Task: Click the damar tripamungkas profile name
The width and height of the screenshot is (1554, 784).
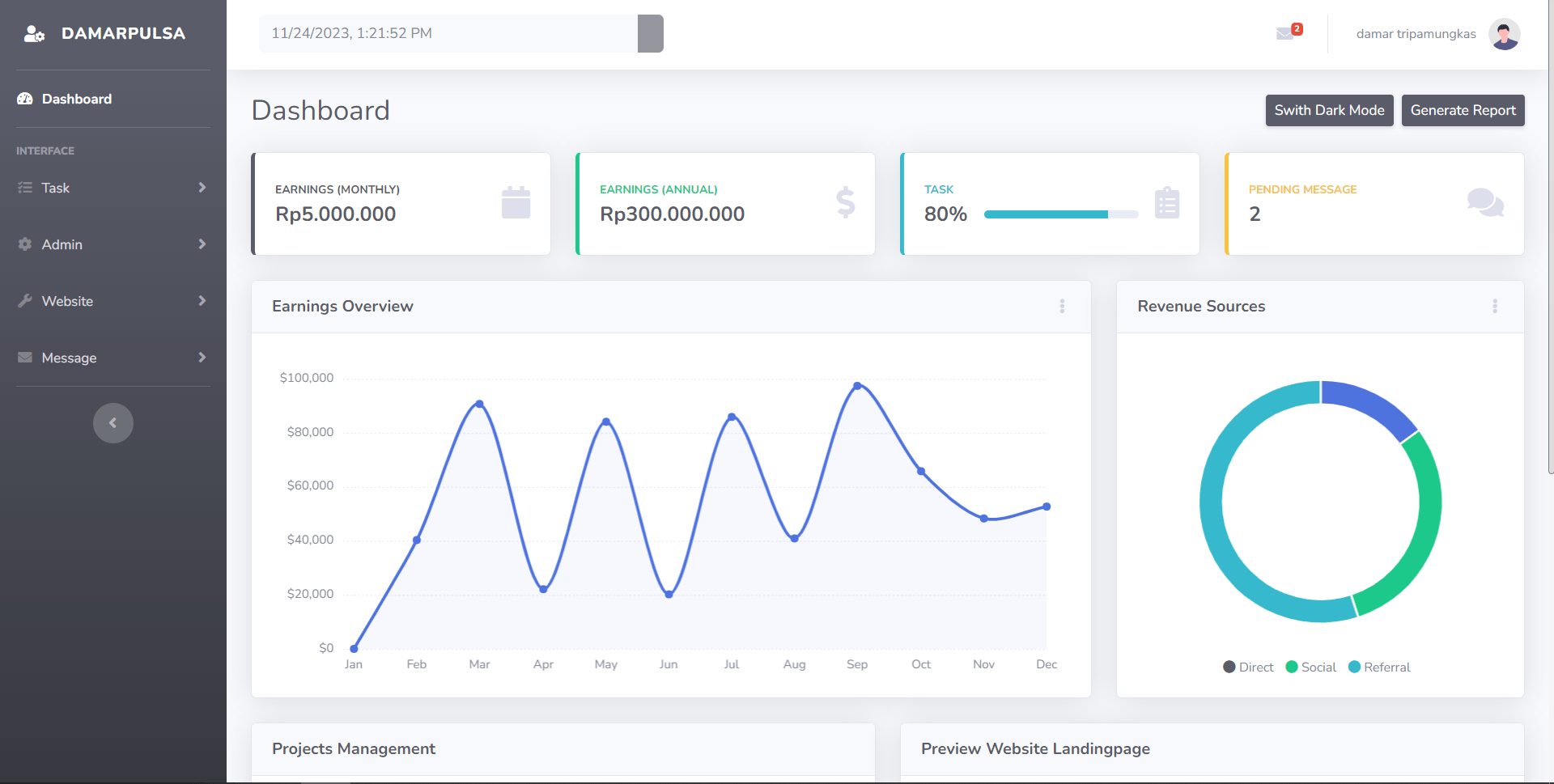Action: tap(1416, 33)
